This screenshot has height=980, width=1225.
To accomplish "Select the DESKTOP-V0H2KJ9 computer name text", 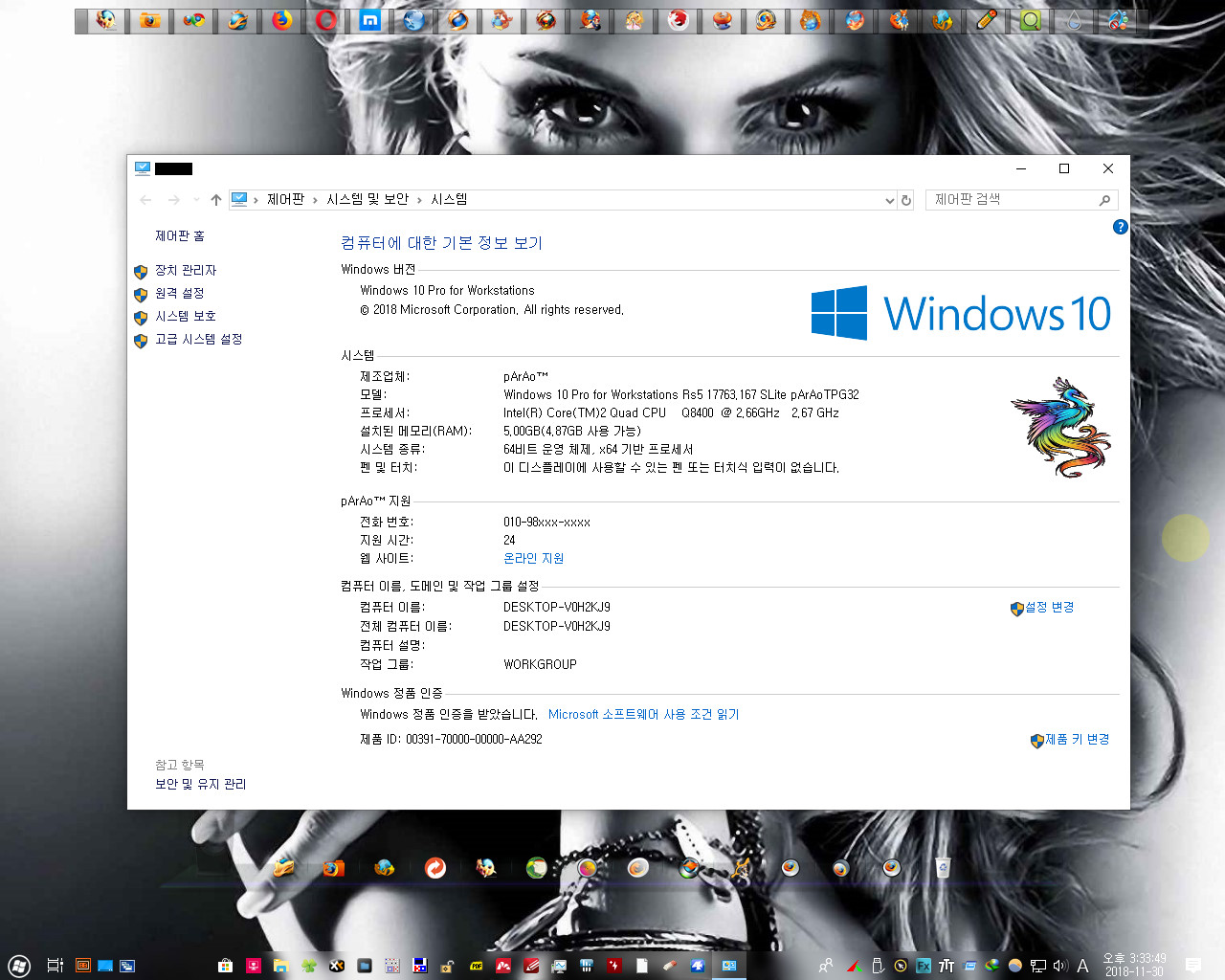I will pyautogui.click(x=557, y=608).
